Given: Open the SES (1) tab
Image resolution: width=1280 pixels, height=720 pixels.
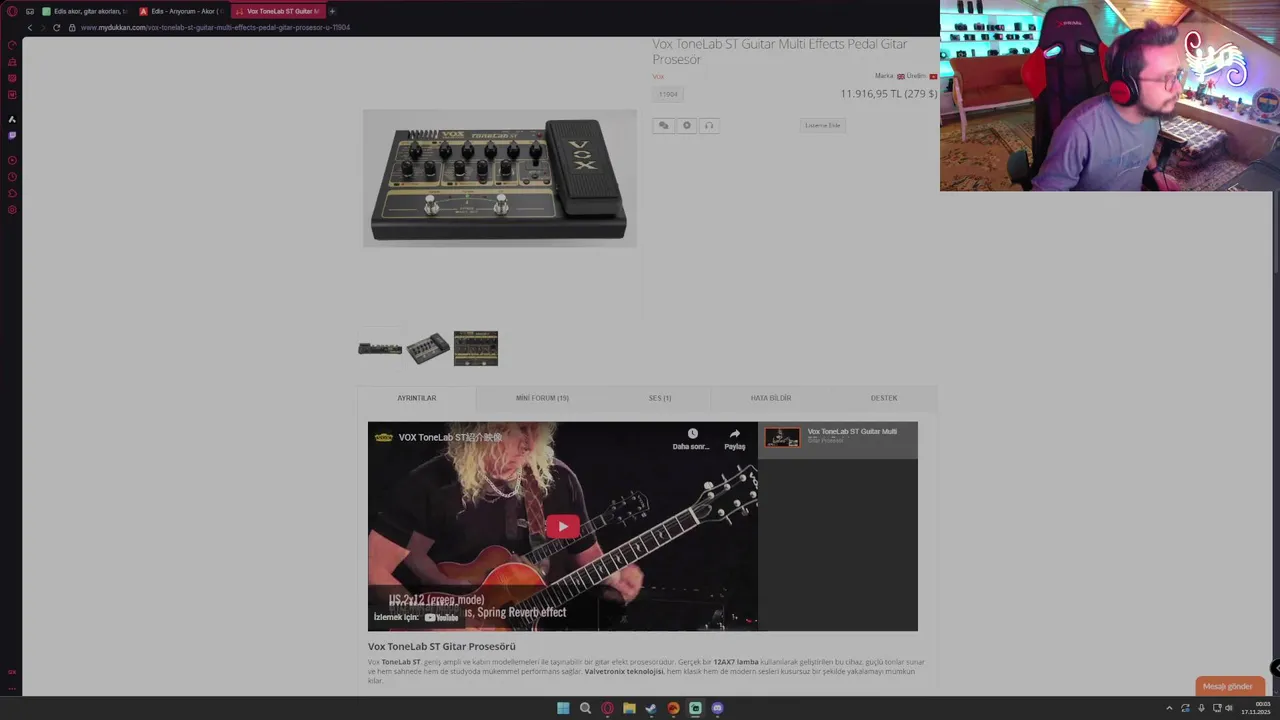Looking at the screenshot, I should (660, 398).
